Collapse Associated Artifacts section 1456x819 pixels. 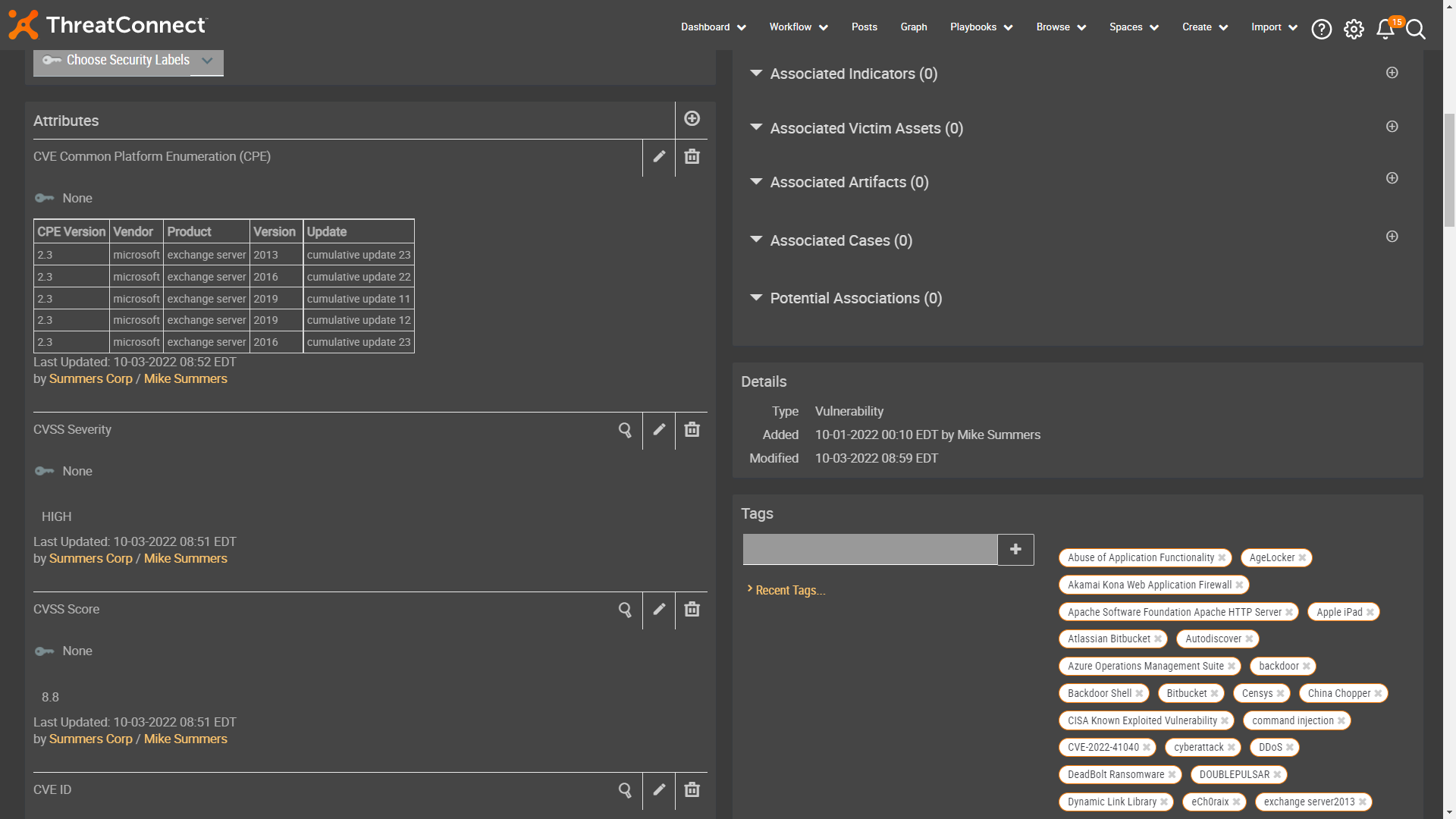(x=756, y=182)
